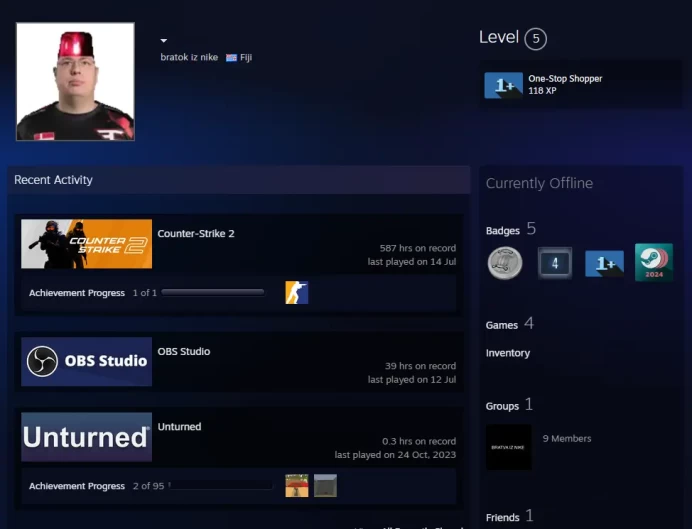Open the OBS Studio banner image
Viewport: 692px width, 529px height.
coord(86,362)
